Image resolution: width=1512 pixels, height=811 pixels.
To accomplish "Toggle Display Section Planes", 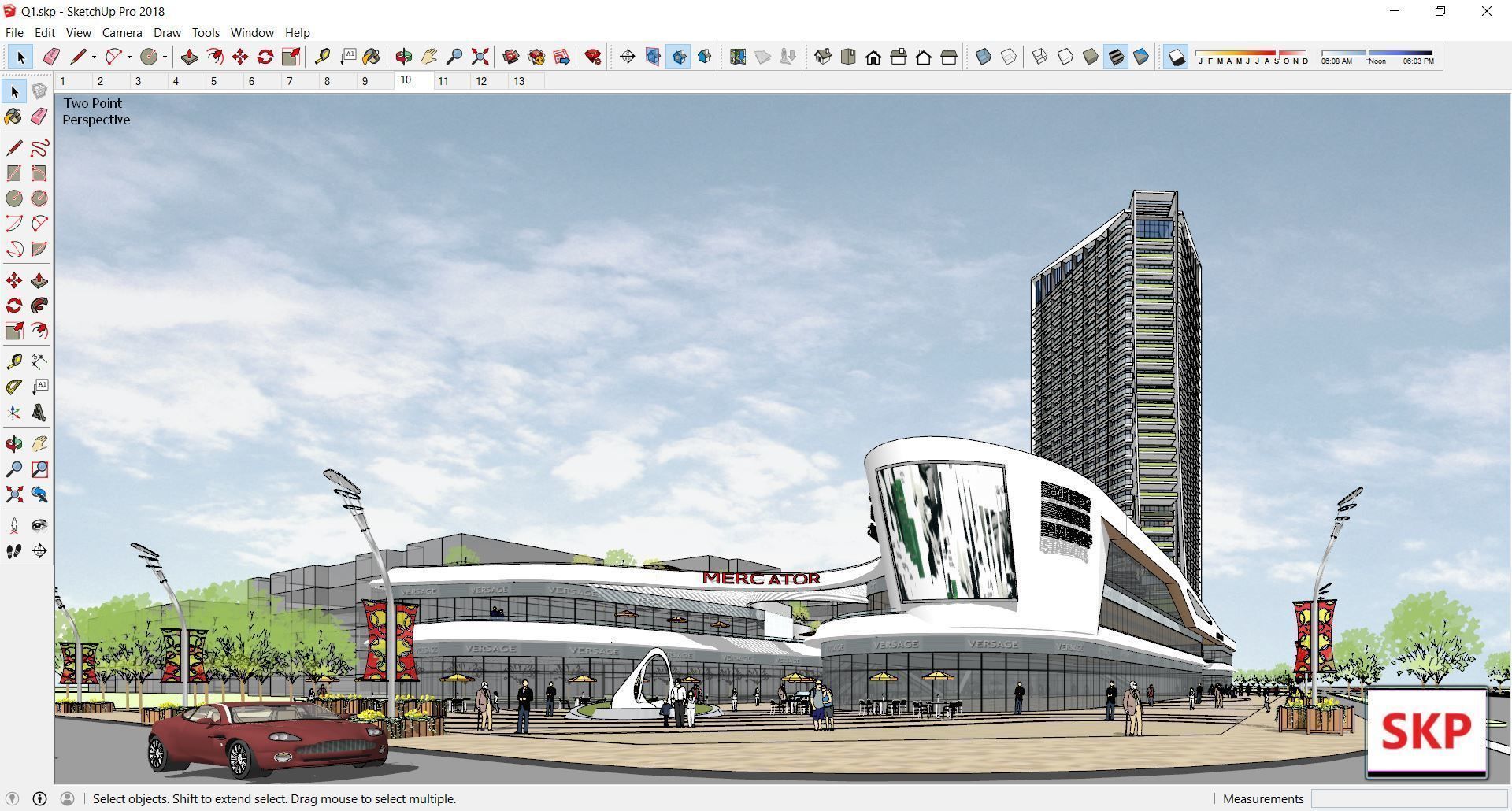I will 653,57.
